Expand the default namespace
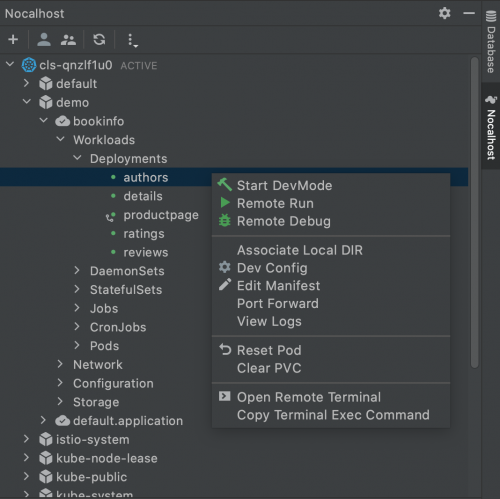 pos(26,83)
